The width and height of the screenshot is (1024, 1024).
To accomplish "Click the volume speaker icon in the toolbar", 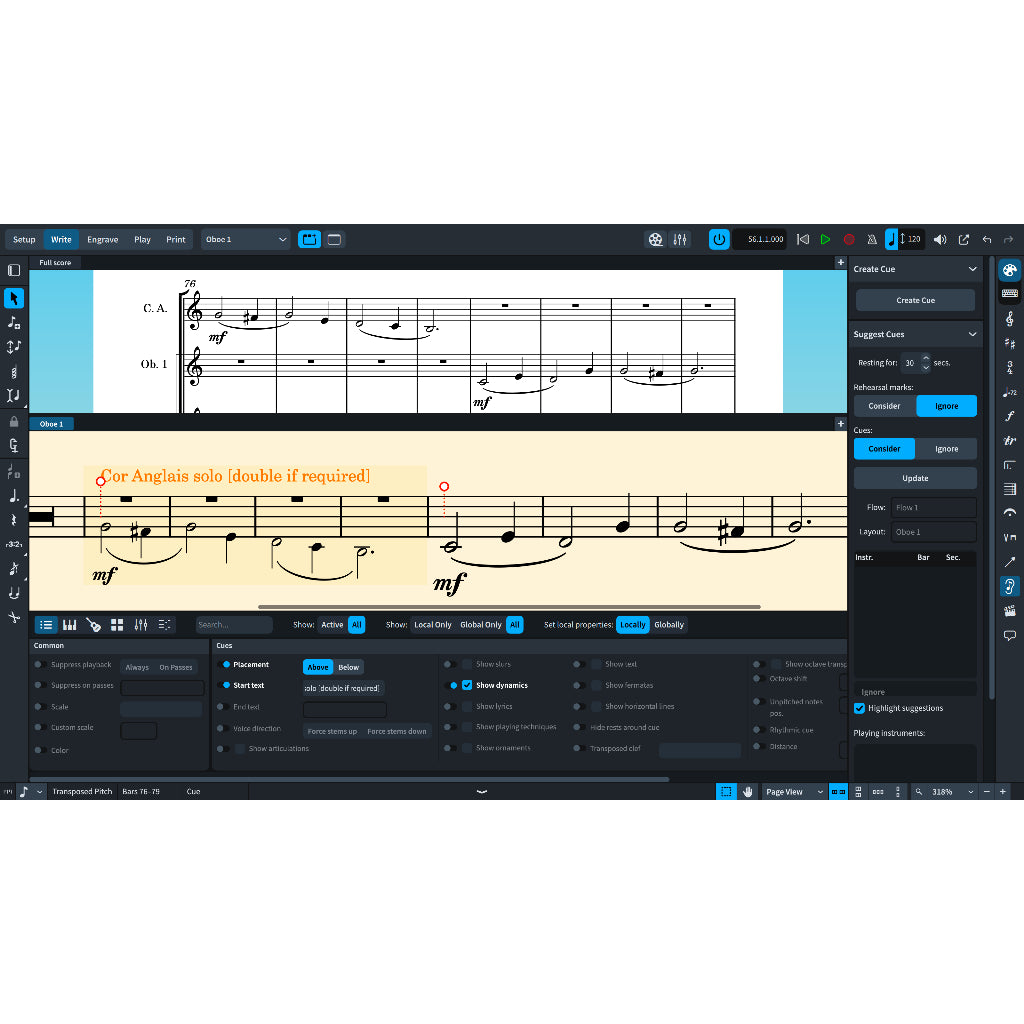I will click(940, 239).
